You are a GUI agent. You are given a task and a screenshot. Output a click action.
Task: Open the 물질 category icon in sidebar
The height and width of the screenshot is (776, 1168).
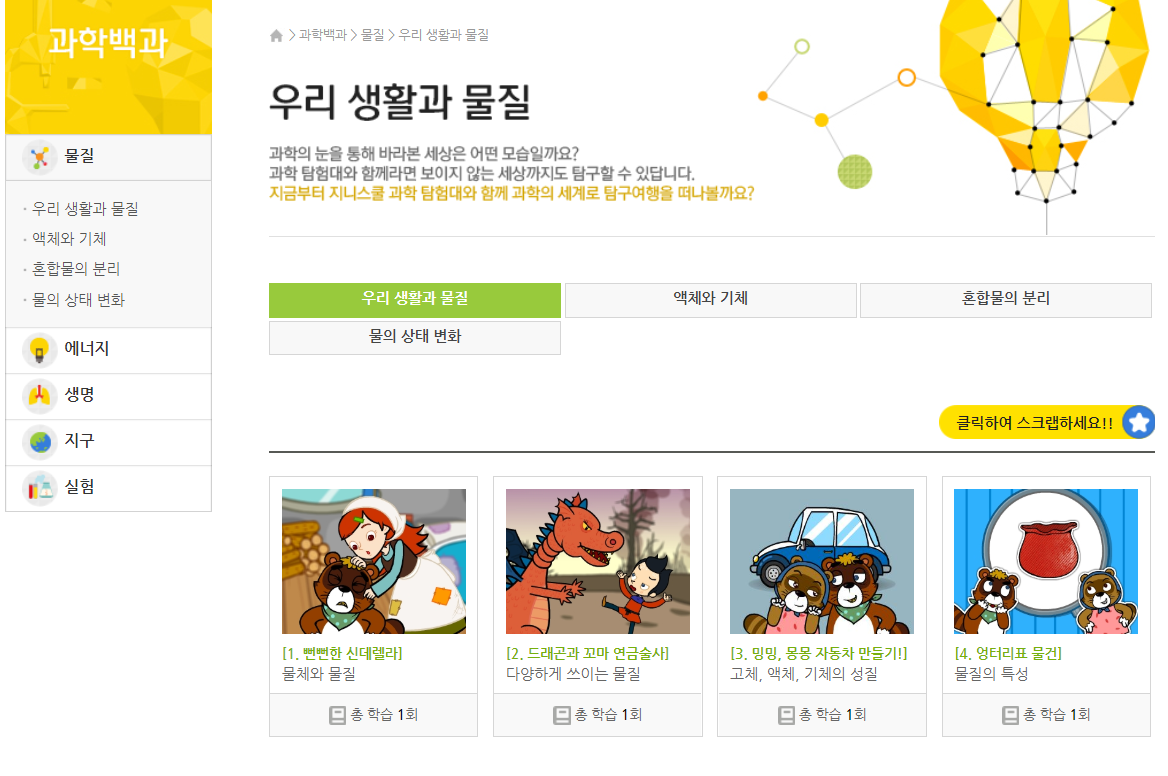(x=39, y=156)
